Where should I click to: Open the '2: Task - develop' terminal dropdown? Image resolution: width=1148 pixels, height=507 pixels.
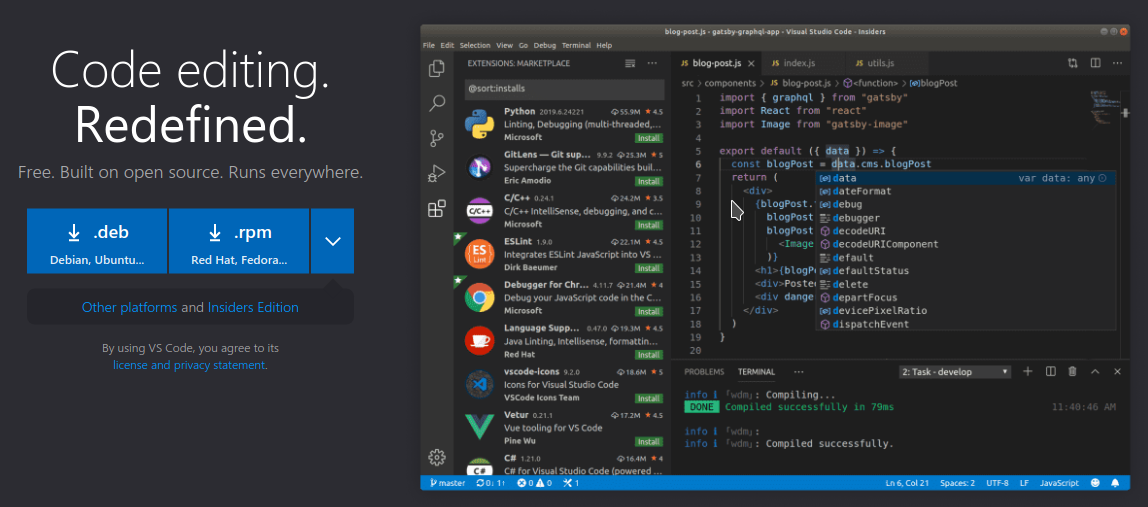point(955,372)
